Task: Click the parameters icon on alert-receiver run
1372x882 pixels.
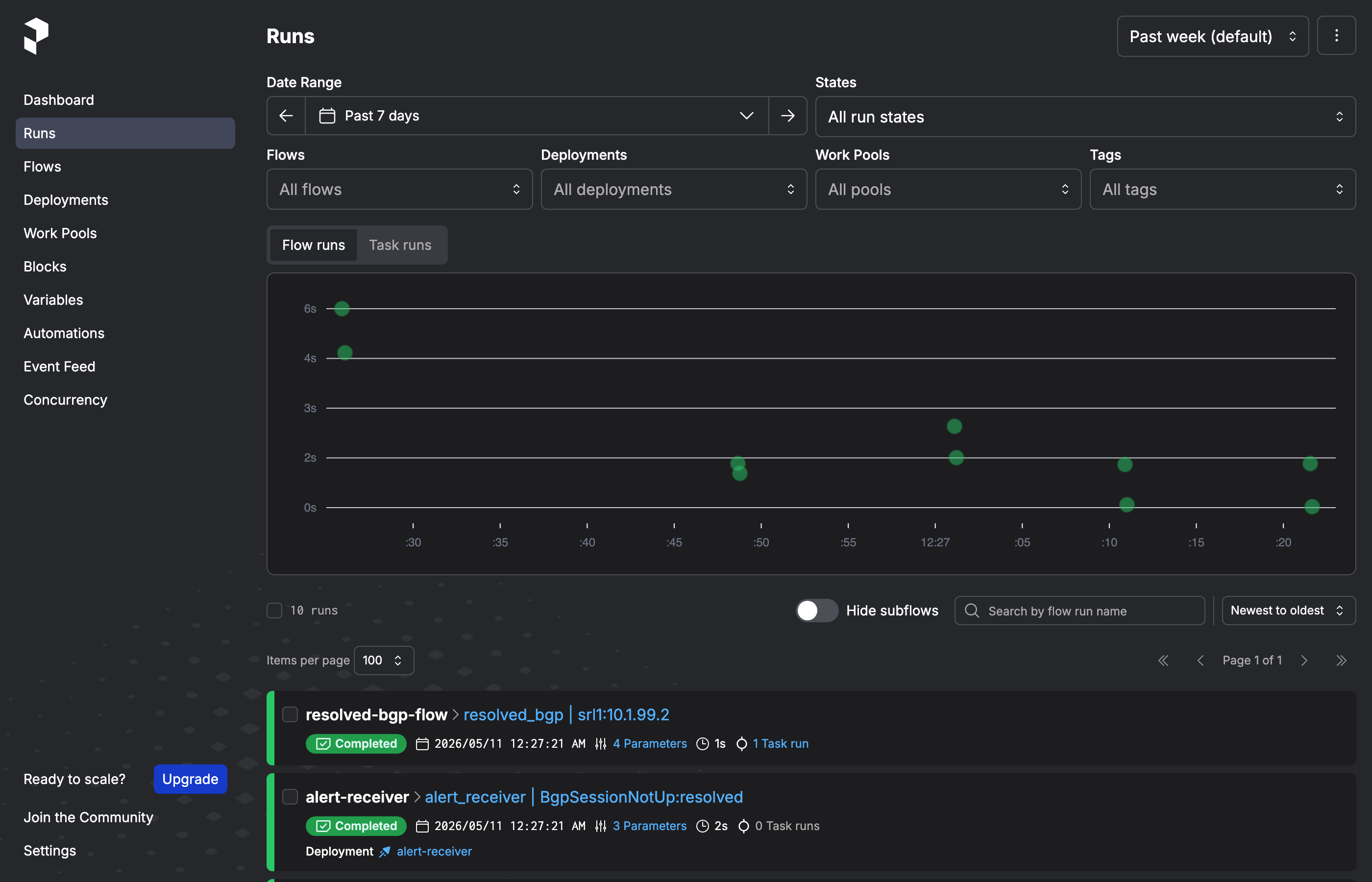Action: click(x=600, y=826)
